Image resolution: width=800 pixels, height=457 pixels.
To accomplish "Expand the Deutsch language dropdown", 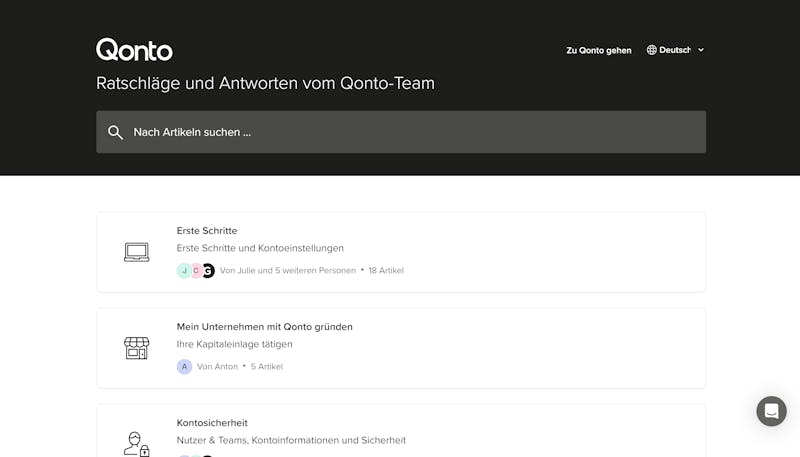I will coord(676,50).
